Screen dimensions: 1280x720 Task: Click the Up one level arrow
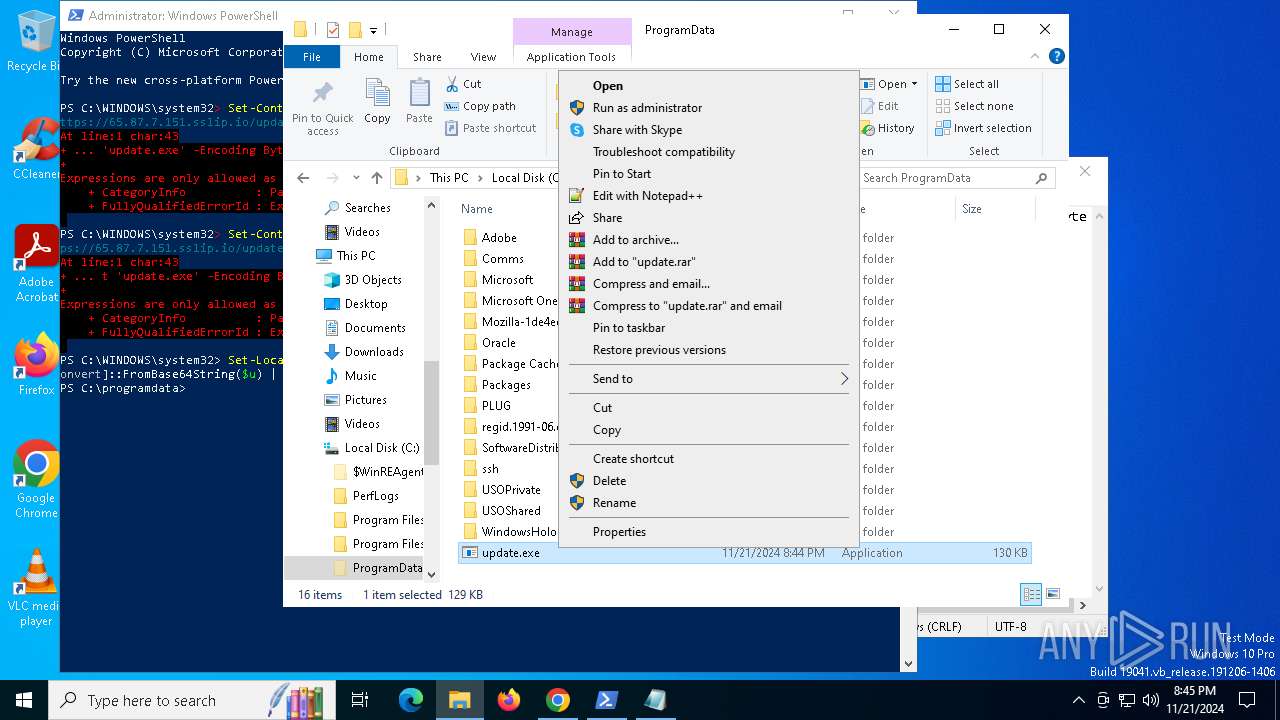pyautogui.click(x=376, y=178)
